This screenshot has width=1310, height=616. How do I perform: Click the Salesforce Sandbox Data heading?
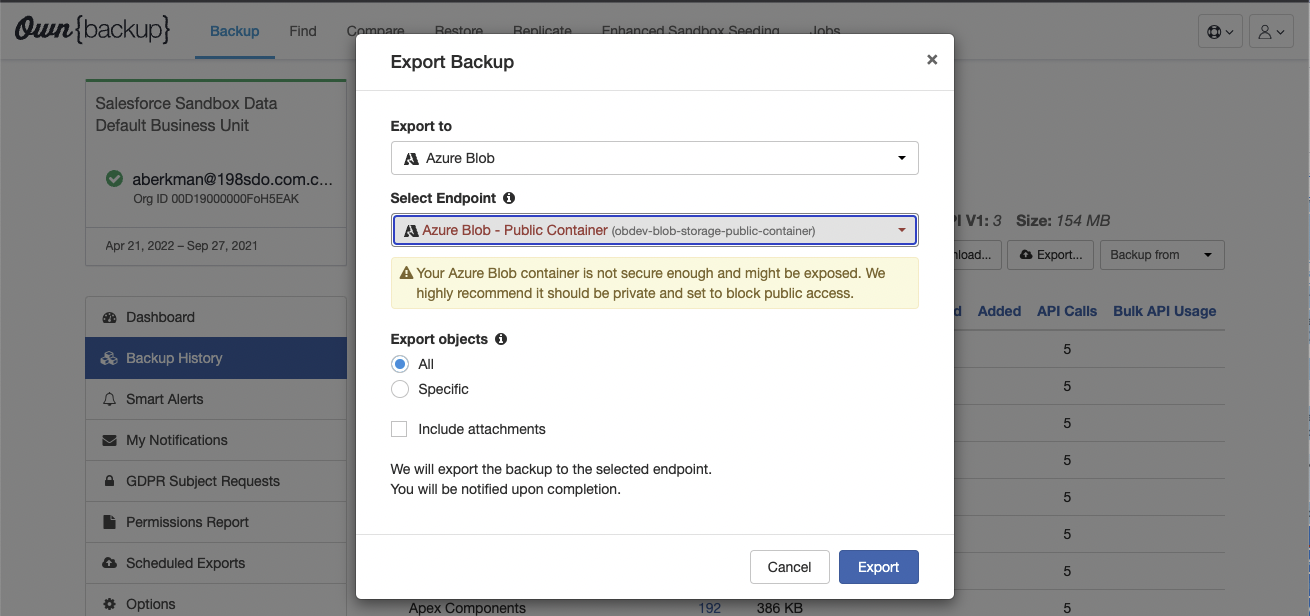186,103
